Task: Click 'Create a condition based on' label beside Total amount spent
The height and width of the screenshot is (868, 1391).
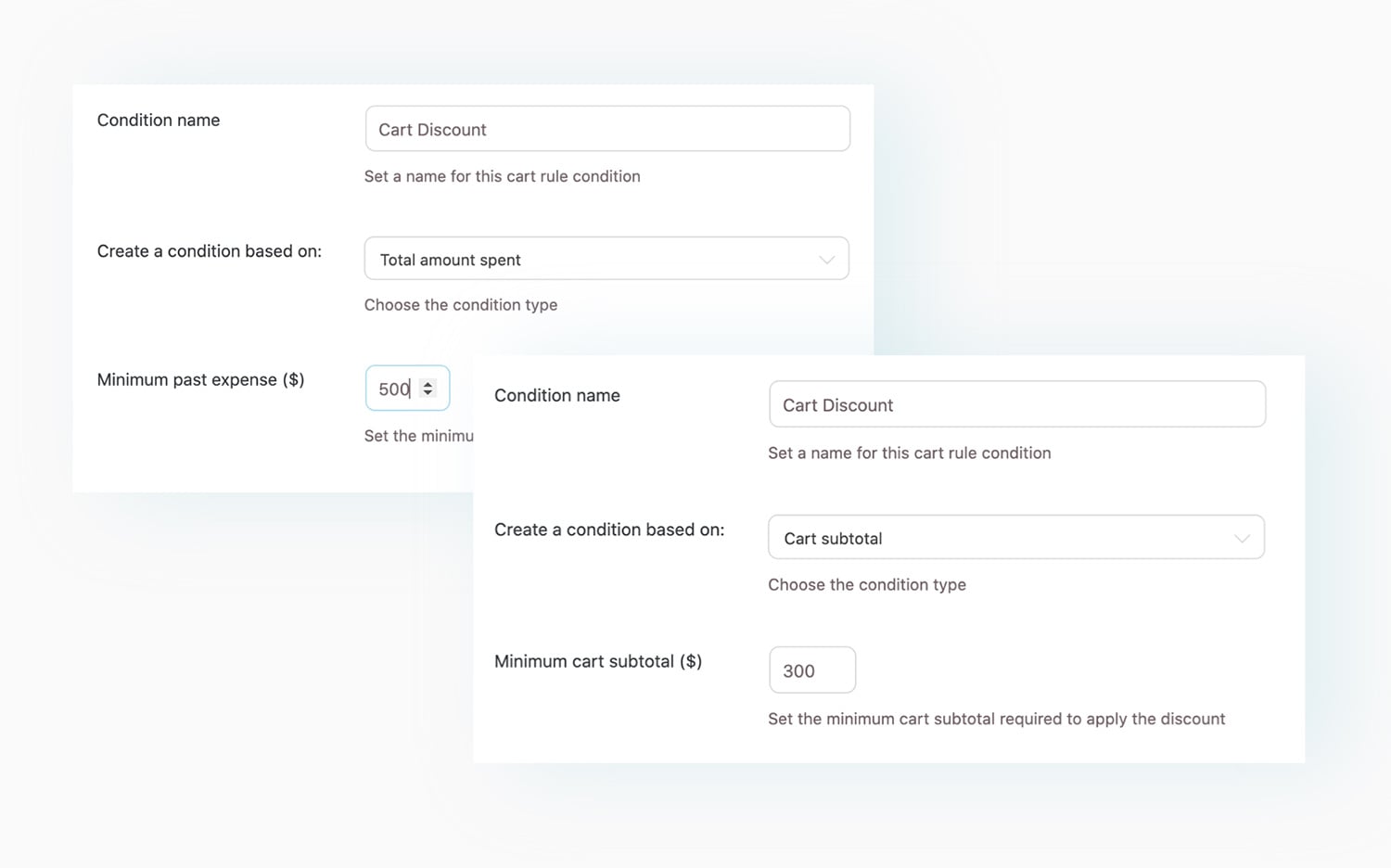Action: [x=210, y=251]
